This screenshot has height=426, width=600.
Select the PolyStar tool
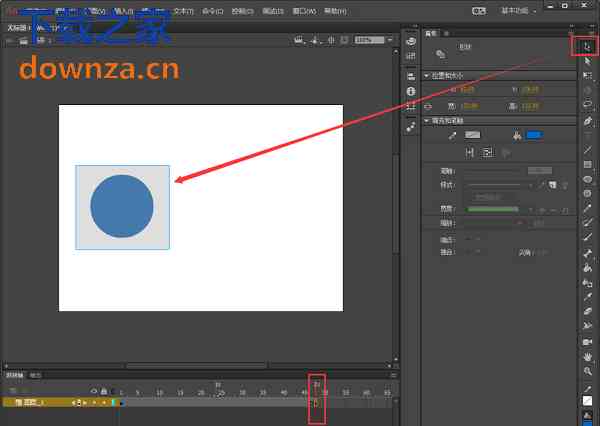tap(587, 194)
